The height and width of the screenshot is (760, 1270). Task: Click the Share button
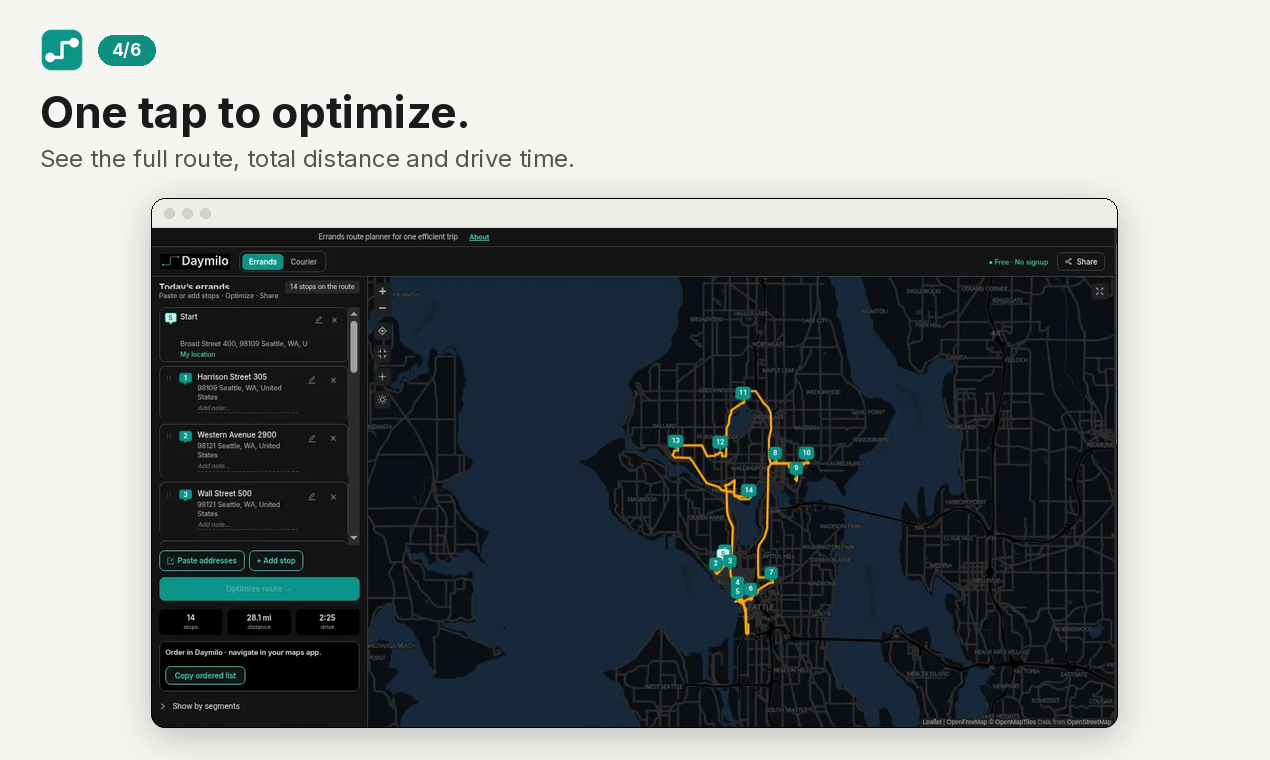point(1081,262)
